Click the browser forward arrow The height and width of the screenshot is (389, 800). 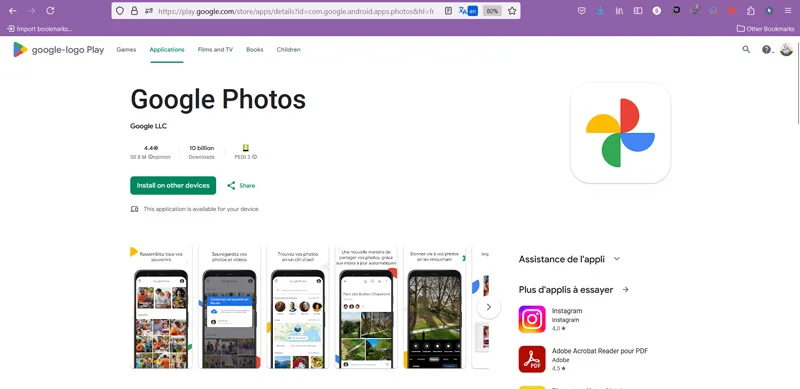32,11
